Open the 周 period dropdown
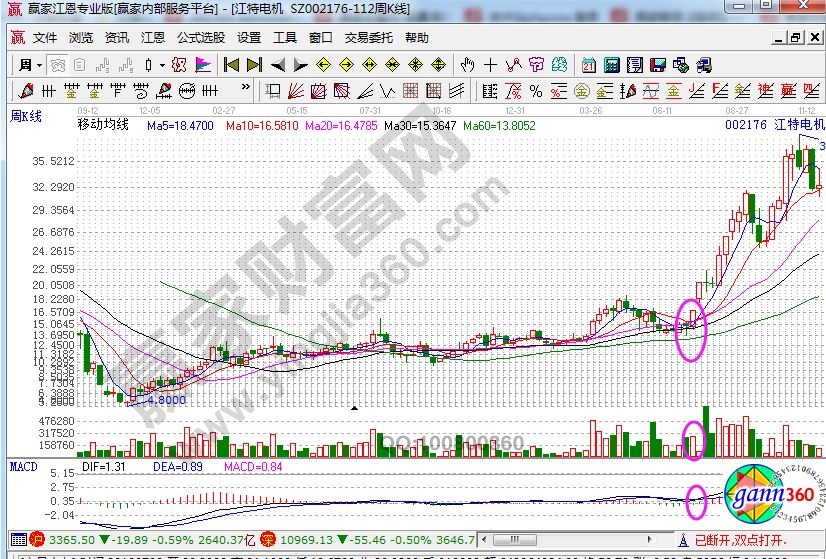The height and width of the screenshot is (559, 826). pos(28,65)
